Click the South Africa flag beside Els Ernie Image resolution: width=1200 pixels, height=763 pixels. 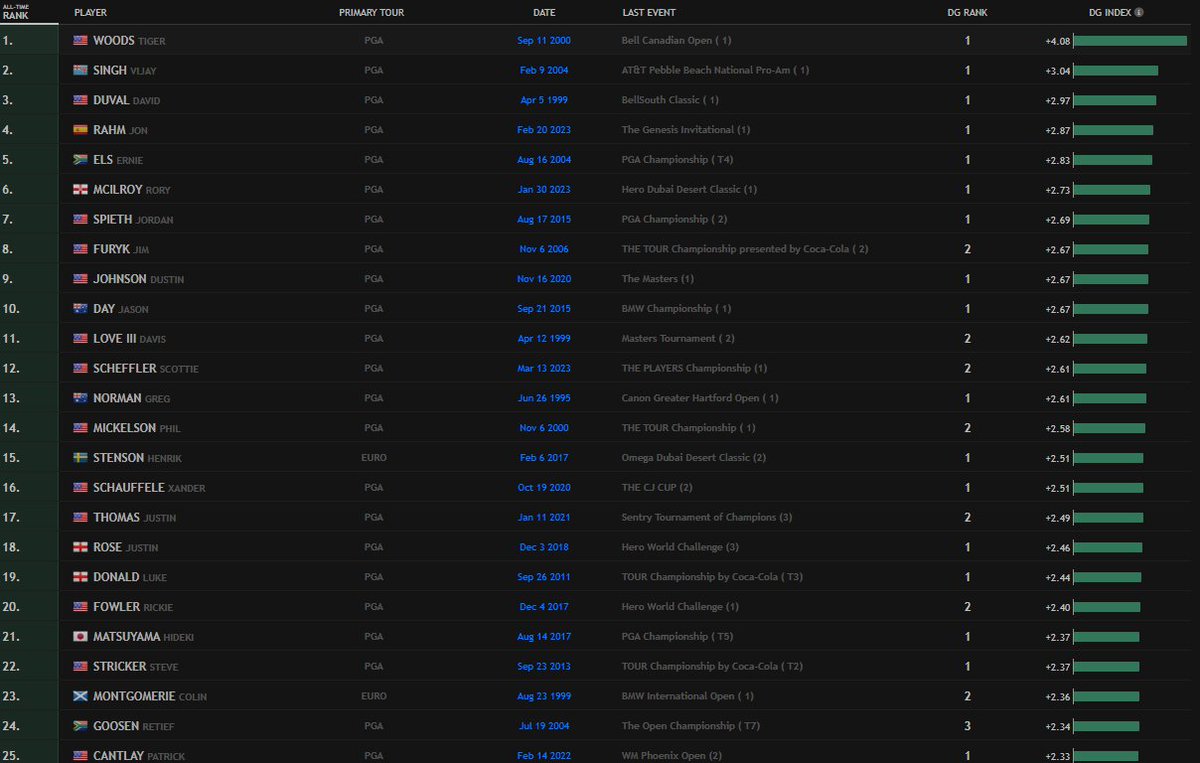tap(80, 160)
